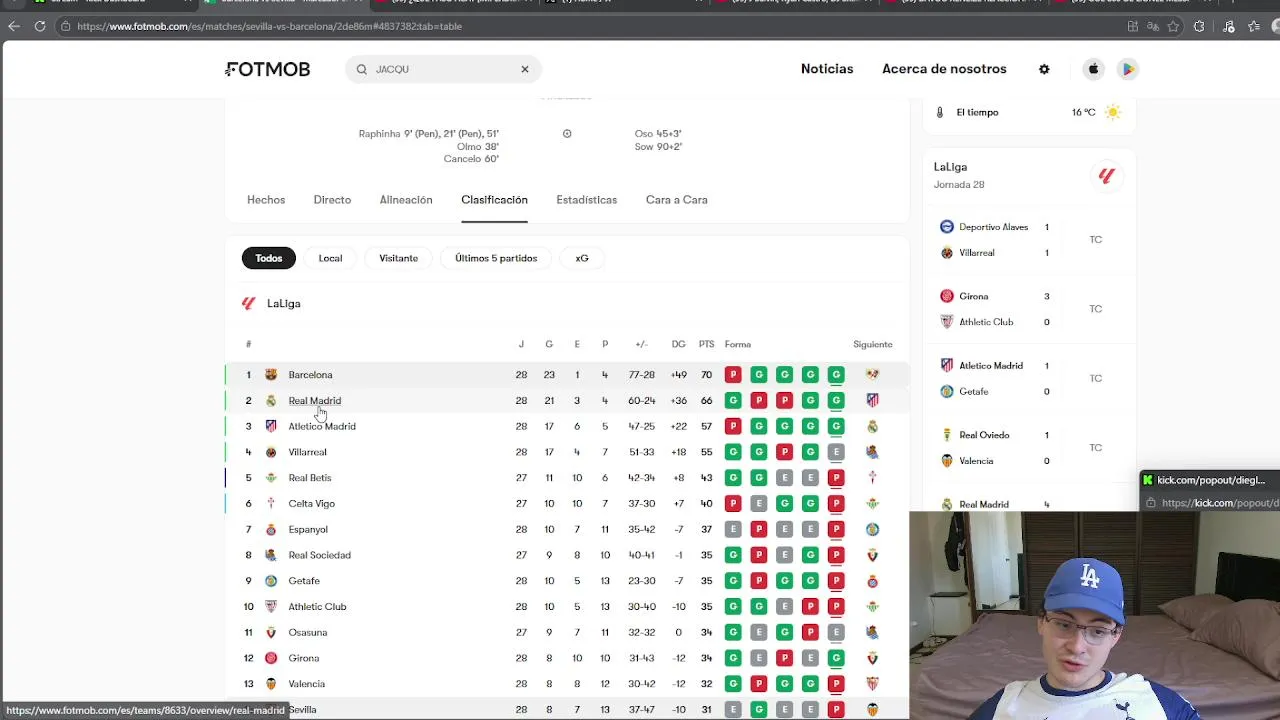Click Espanyol crest in standings
This screenshot has height=720, width=1280.
[271, 529]
